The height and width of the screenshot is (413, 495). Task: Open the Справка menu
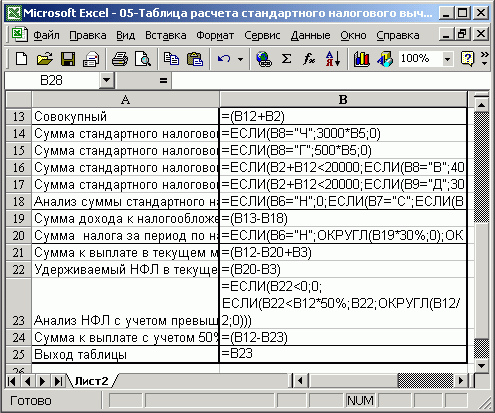(398, 35)
